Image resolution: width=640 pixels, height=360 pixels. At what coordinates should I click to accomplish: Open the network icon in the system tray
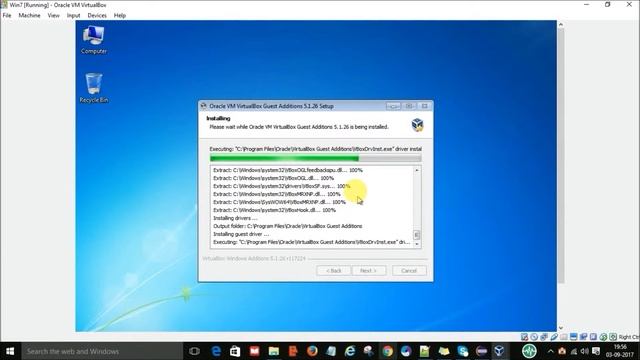tap(574, 351)
